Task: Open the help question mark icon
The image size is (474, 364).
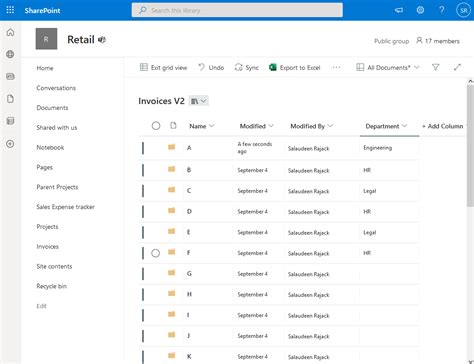Action: tap(442, 10)
